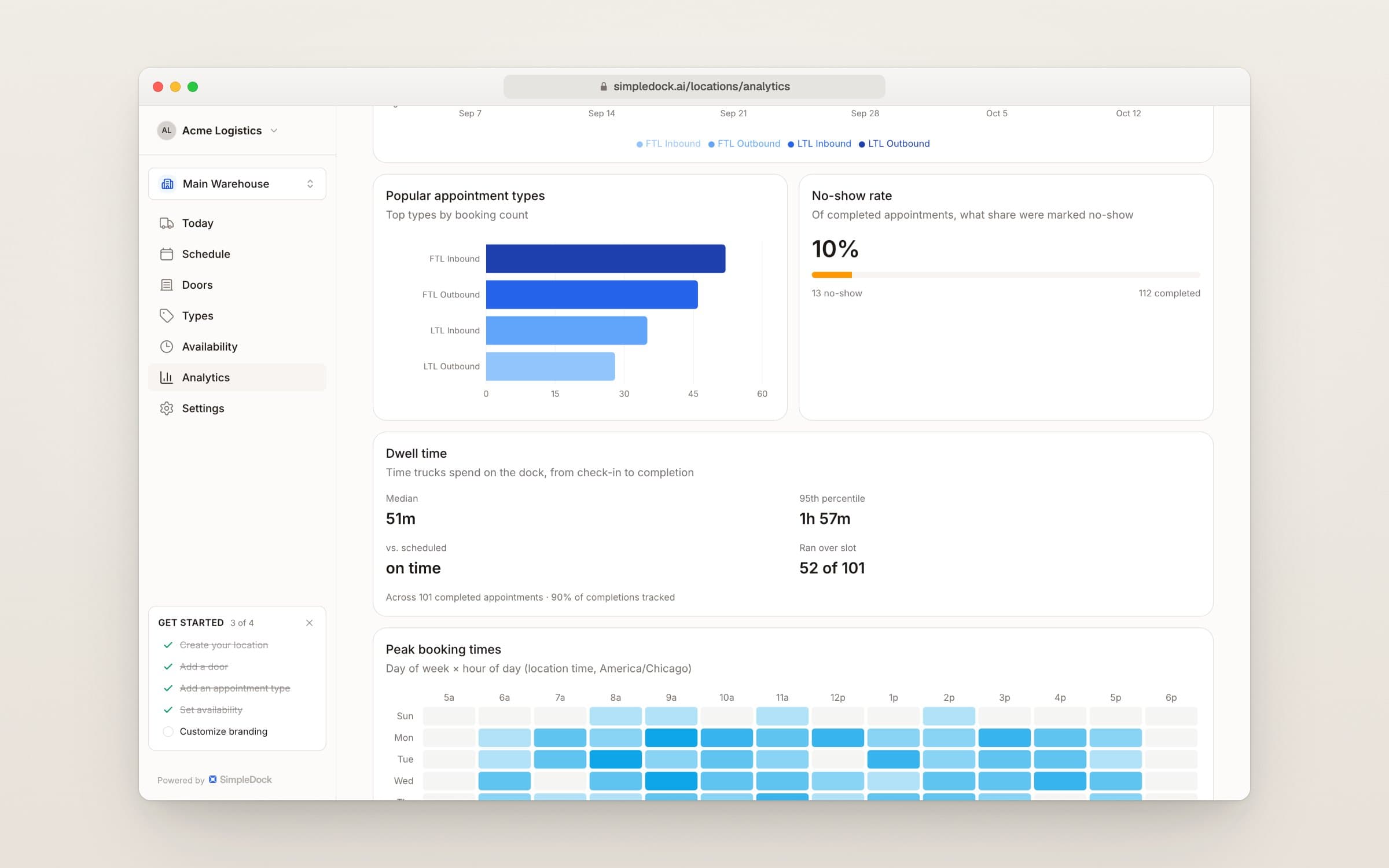Image resolution: width=1389 pixels, height=868 pixels.
Task: Click the "52 of 101" ran over value
Action: 832,568
